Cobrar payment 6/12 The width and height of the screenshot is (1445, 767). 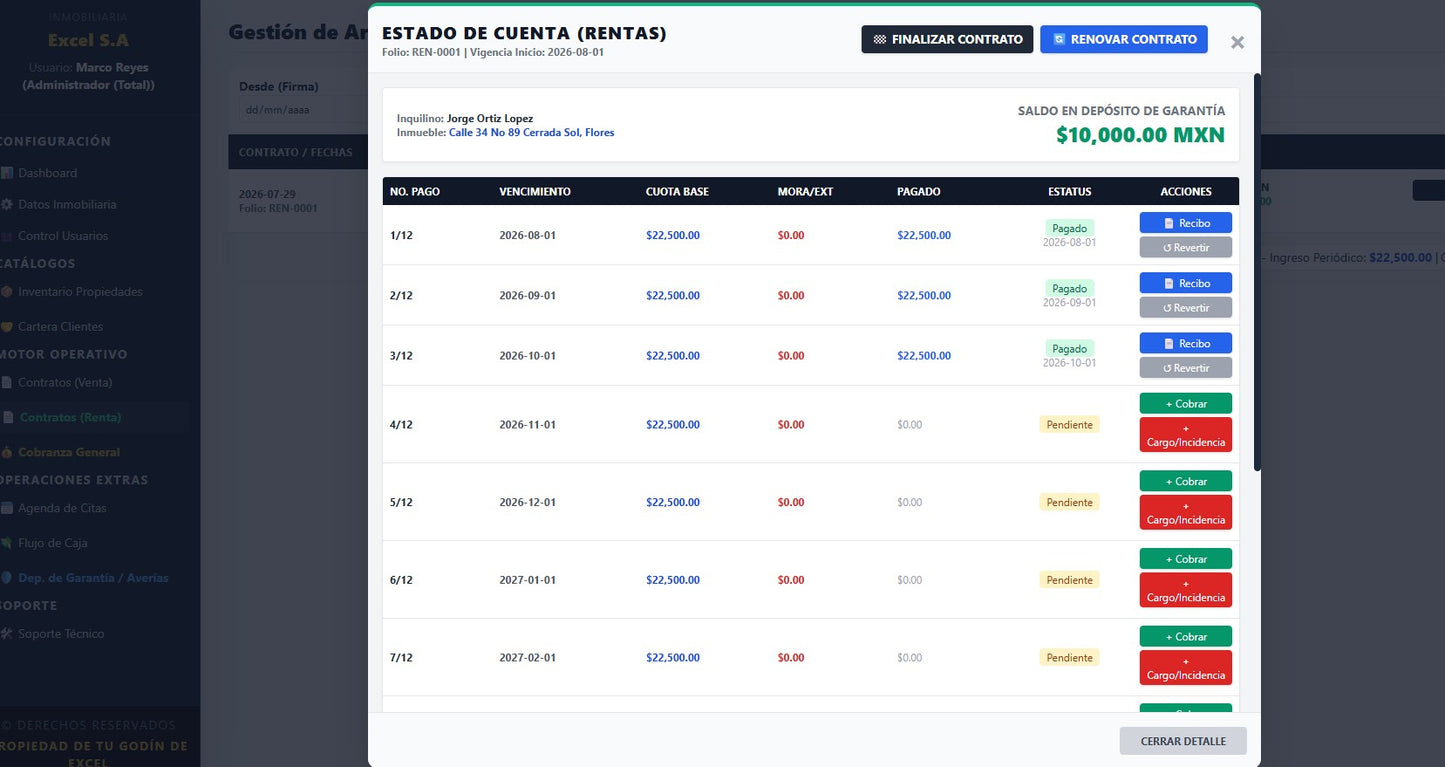click(x=1186, y=559)
